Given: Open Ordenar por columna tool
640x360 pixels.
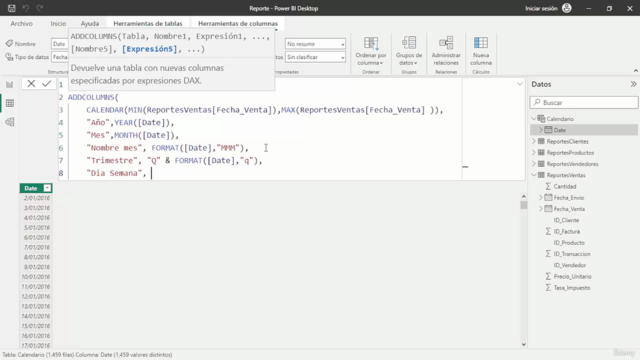Looking at the screenshot, I should 371,51.
